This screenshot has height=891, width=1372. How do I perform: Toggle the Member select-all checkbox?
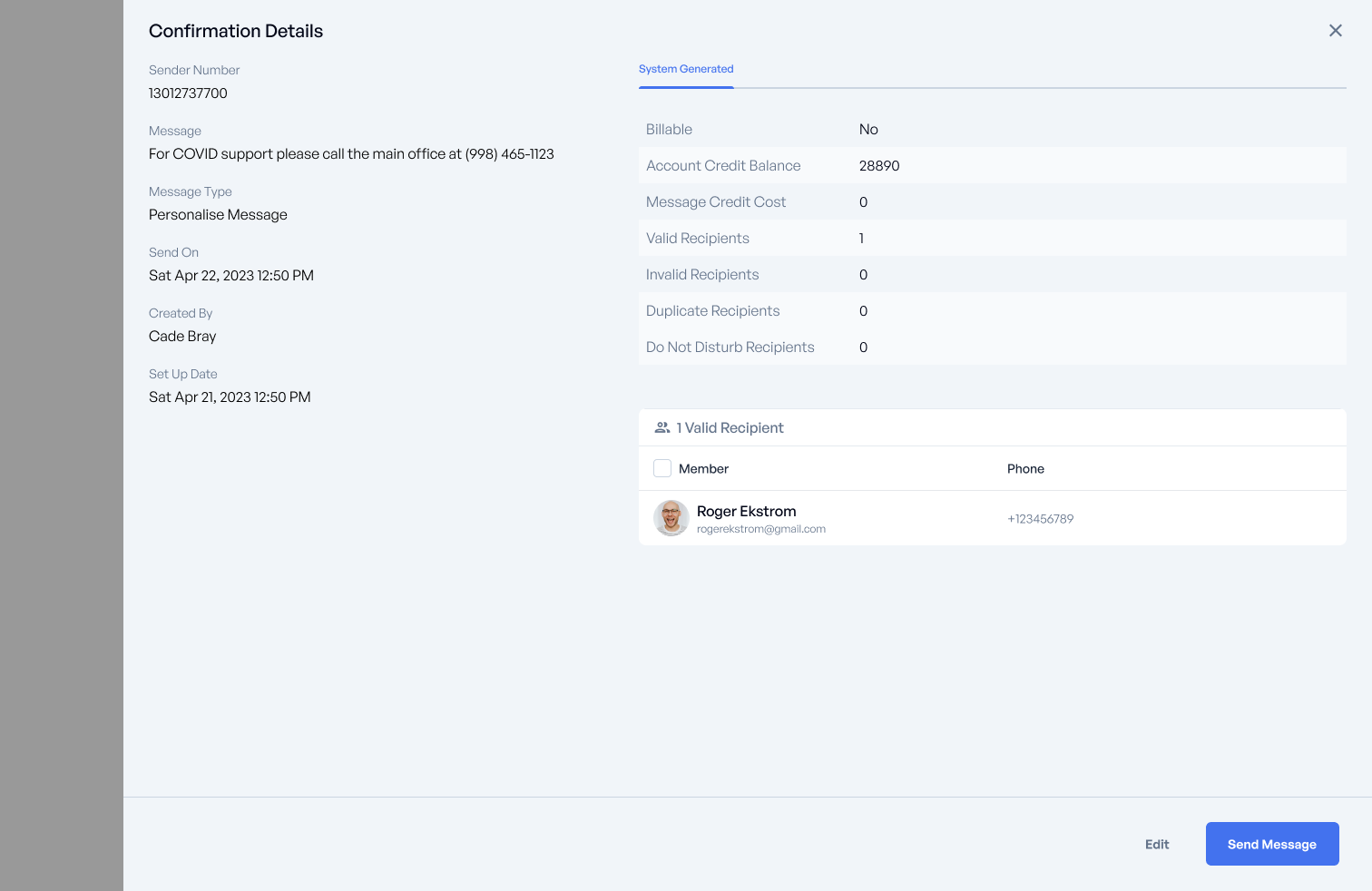[662, 468]
